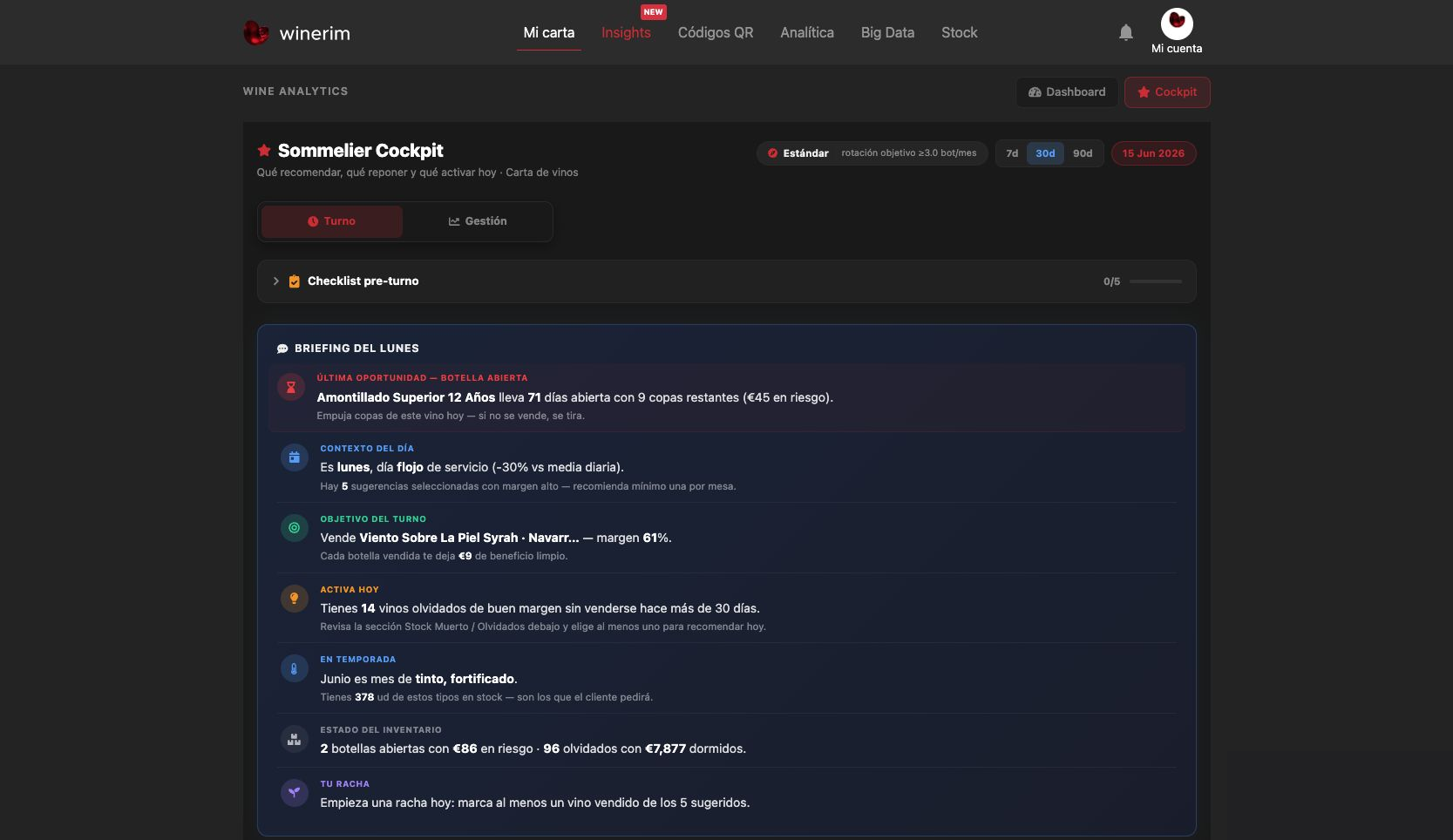Screen dimensions: 1453x840
Task: Expand the Checklist pre-turno section
Action: (726, 281)
